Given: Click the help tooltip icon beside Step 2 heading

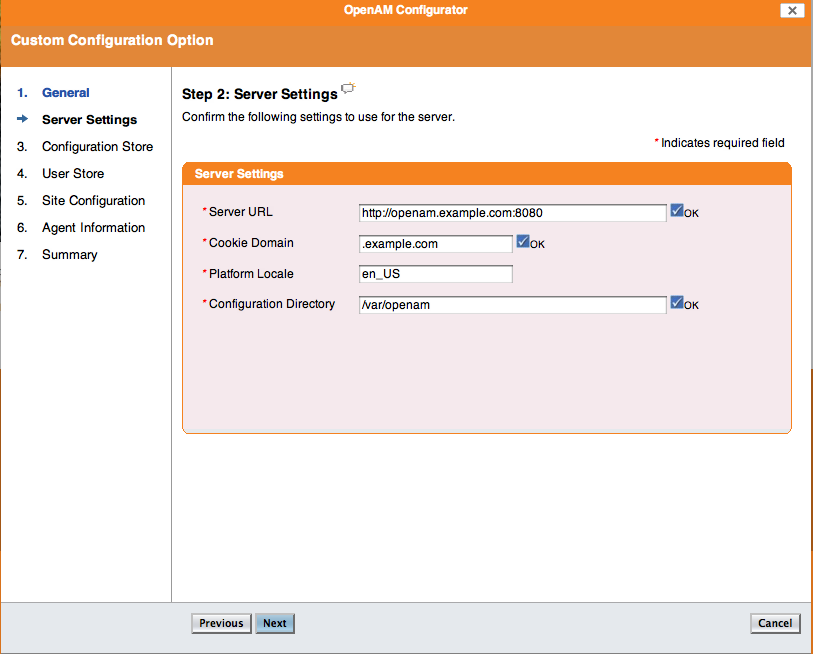Looking at the screenshot, I should point(348,88).
